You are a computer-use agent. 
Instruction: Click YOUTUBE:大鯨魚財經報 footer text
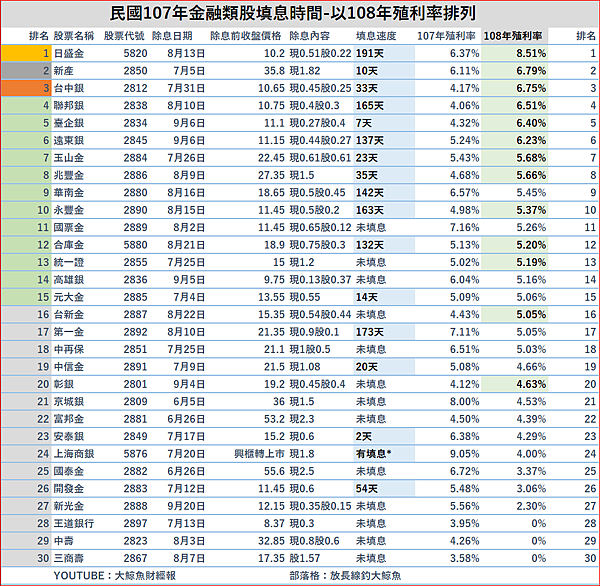click(x=114, y=576)
